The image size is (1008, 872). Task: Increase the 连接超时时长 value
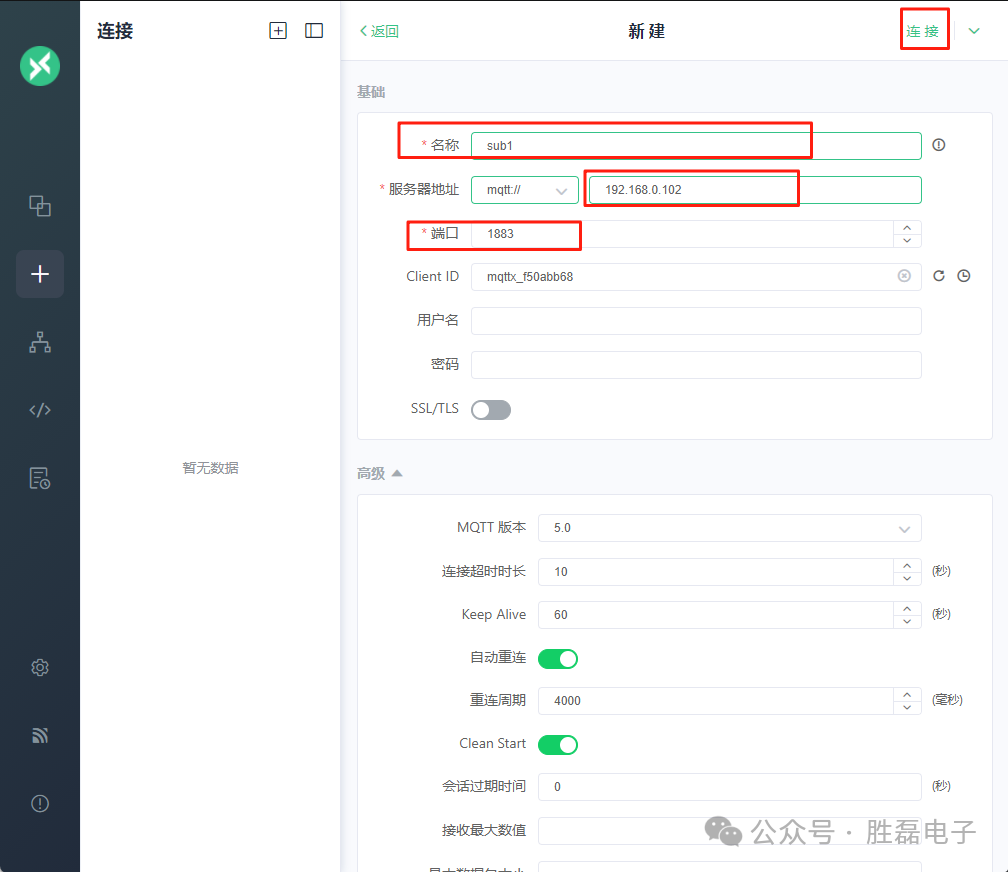(907, 565)
